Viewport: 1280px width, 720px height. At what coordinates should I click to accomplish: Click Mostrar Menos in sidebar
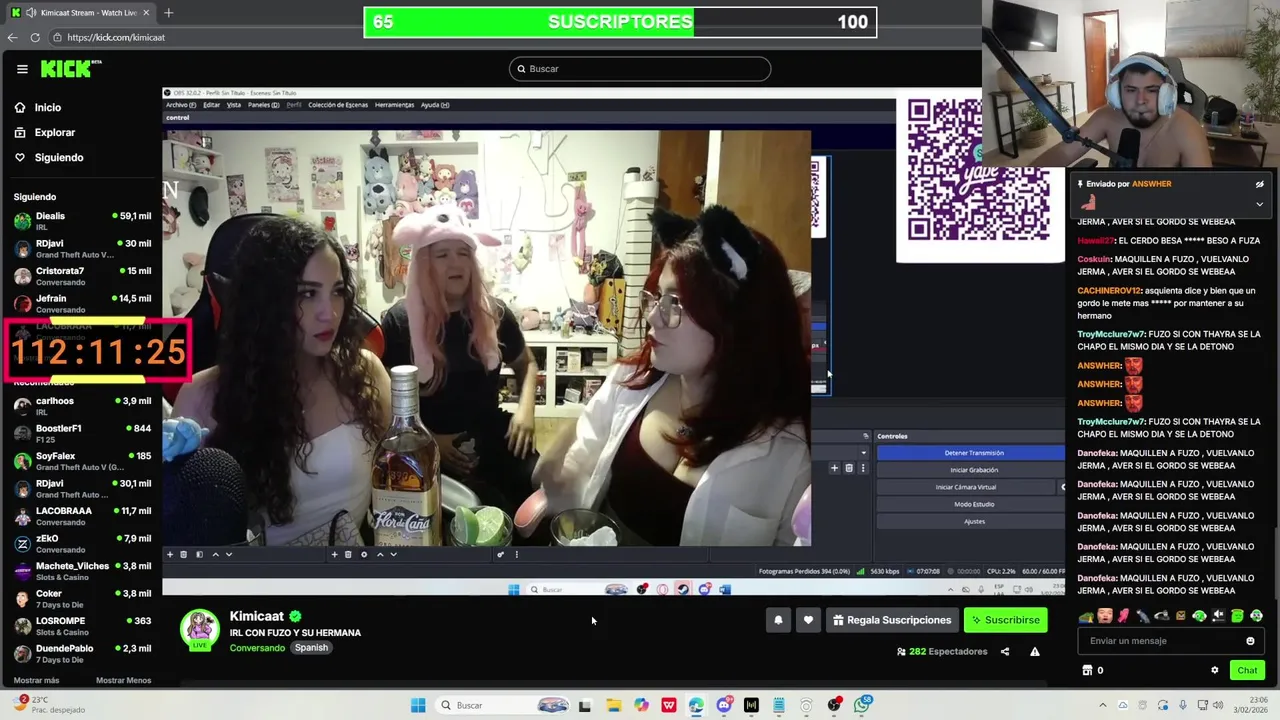(123, 681)
